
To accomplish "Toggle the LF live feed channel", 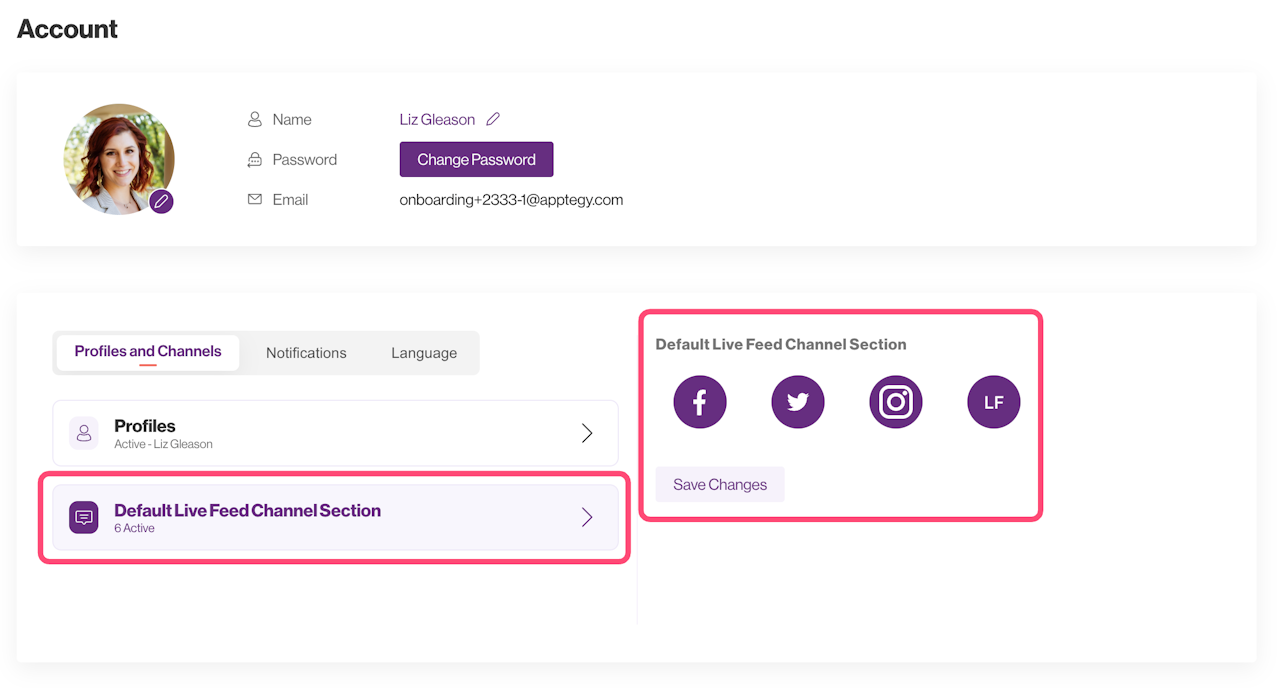I will point(993,402).
